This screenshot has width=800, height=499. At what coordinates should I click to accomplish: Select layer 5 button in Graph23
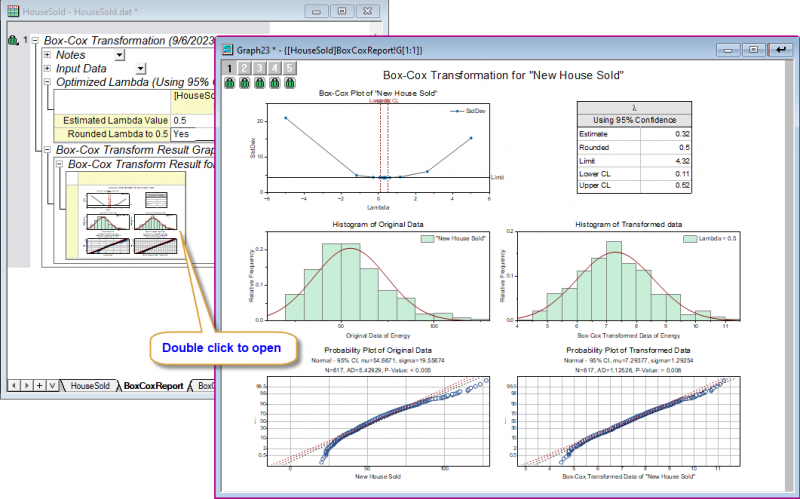(x=289, y=68)
